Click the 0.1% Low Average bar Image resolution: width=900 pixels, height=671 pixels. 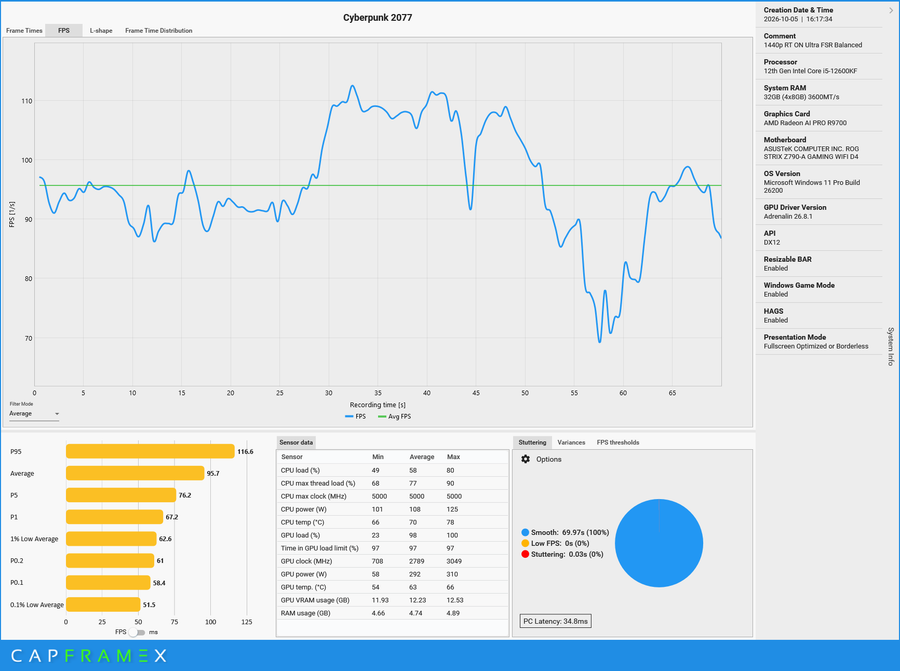tap(103, 604)
